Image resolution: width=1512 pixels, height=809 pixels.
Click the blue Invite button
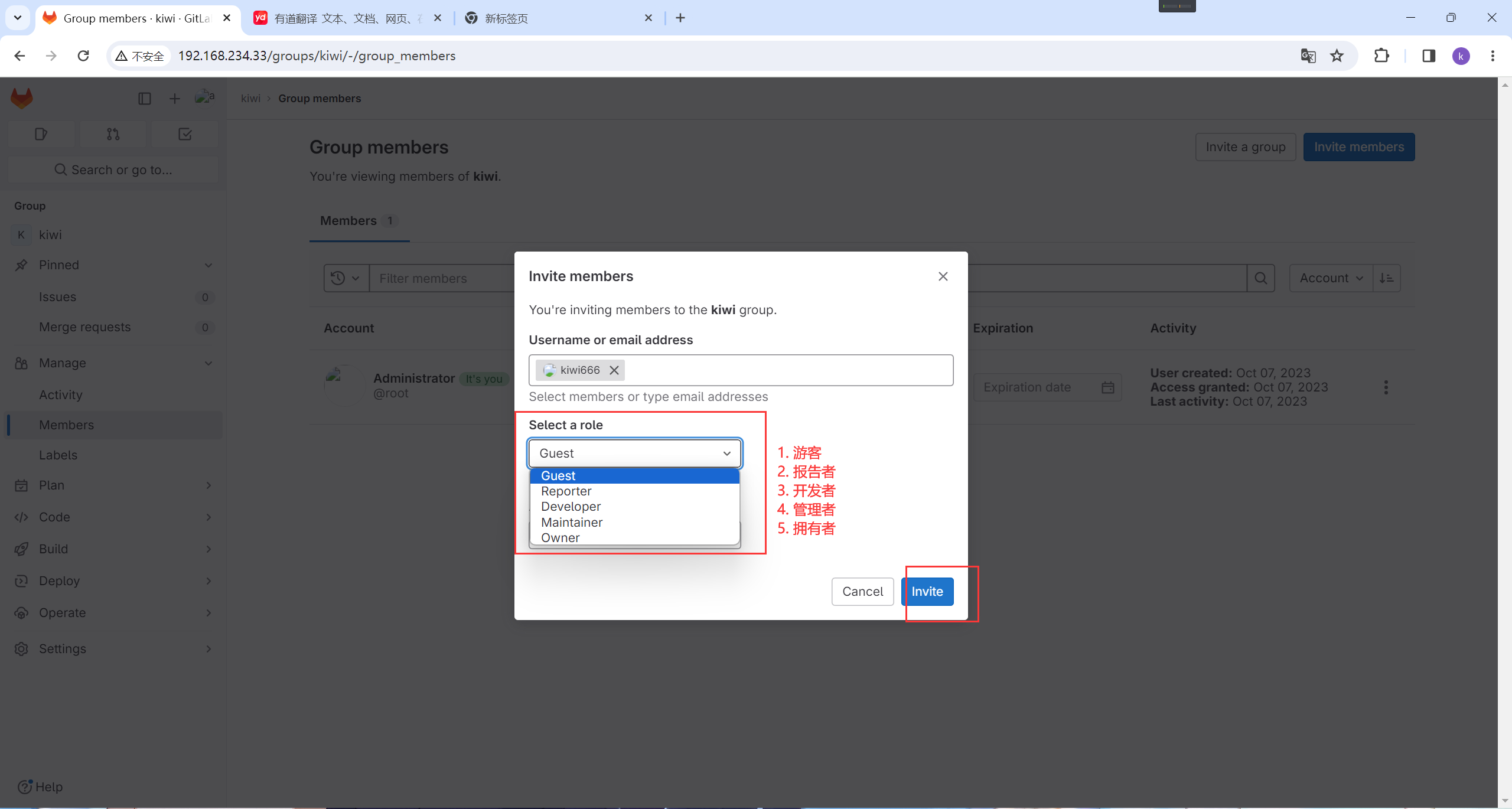click(x=927, y=592)
